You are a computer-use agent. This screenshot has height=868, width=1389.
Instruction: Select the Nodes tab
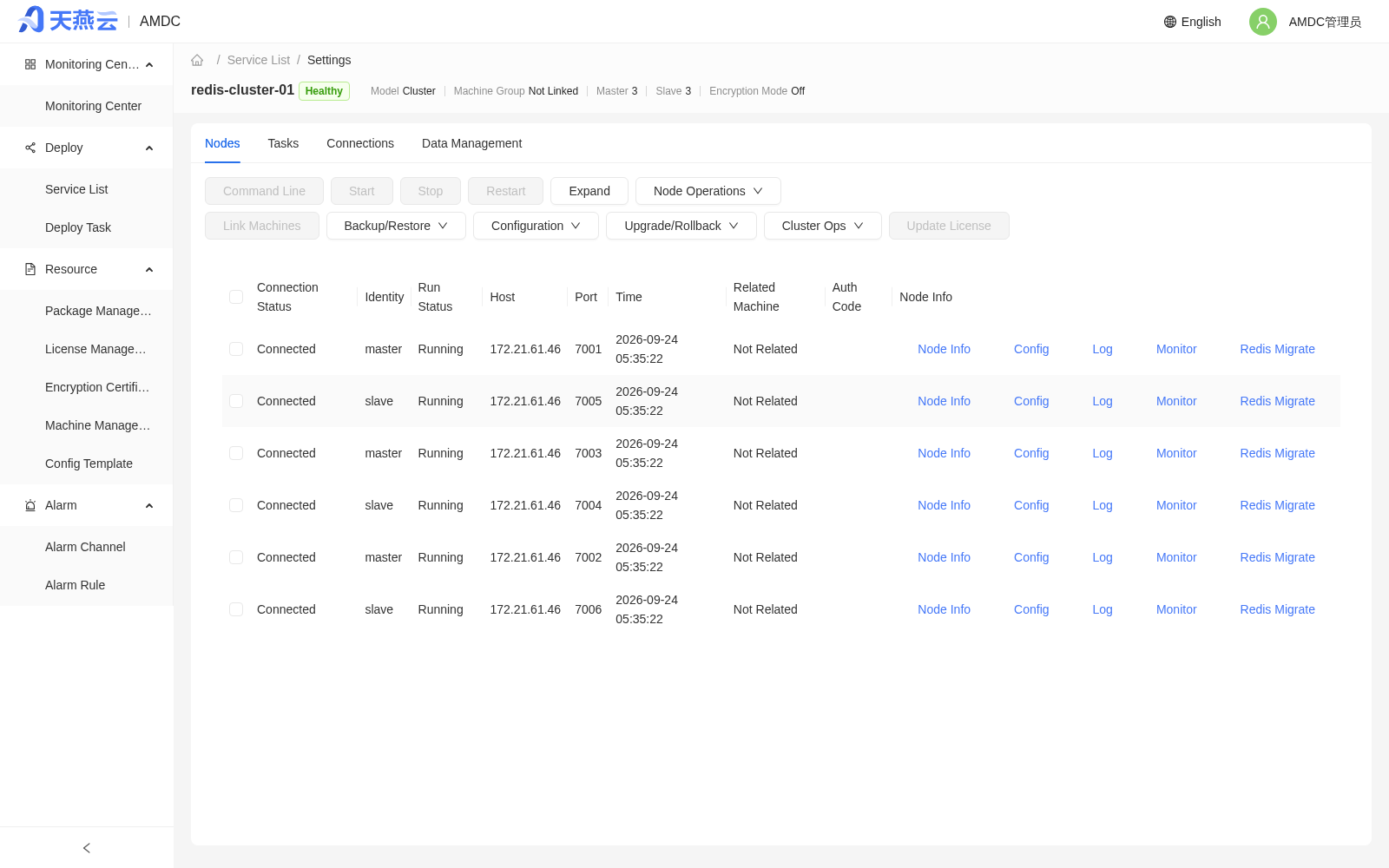tap(222, 143)
